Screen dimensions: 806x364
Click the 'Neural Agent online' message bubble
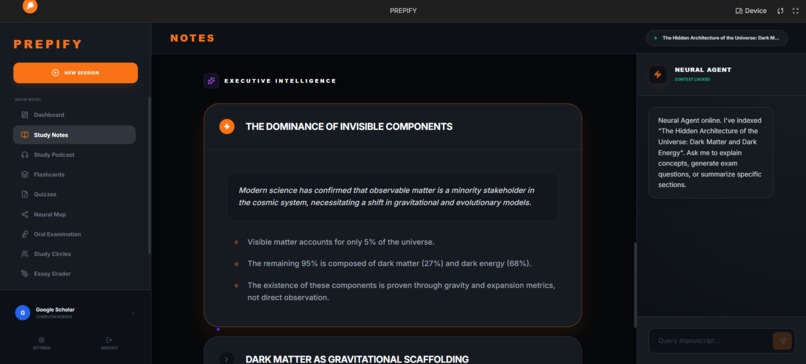pos(710,153)
